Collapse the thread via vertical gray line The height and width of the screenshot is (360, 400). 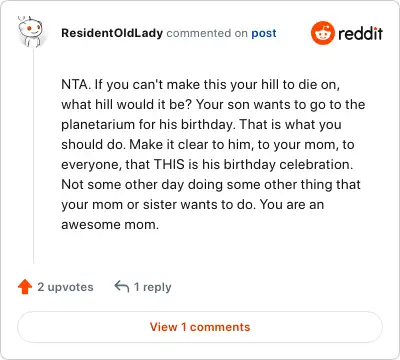pyautogui.click(x=34, y=155)
